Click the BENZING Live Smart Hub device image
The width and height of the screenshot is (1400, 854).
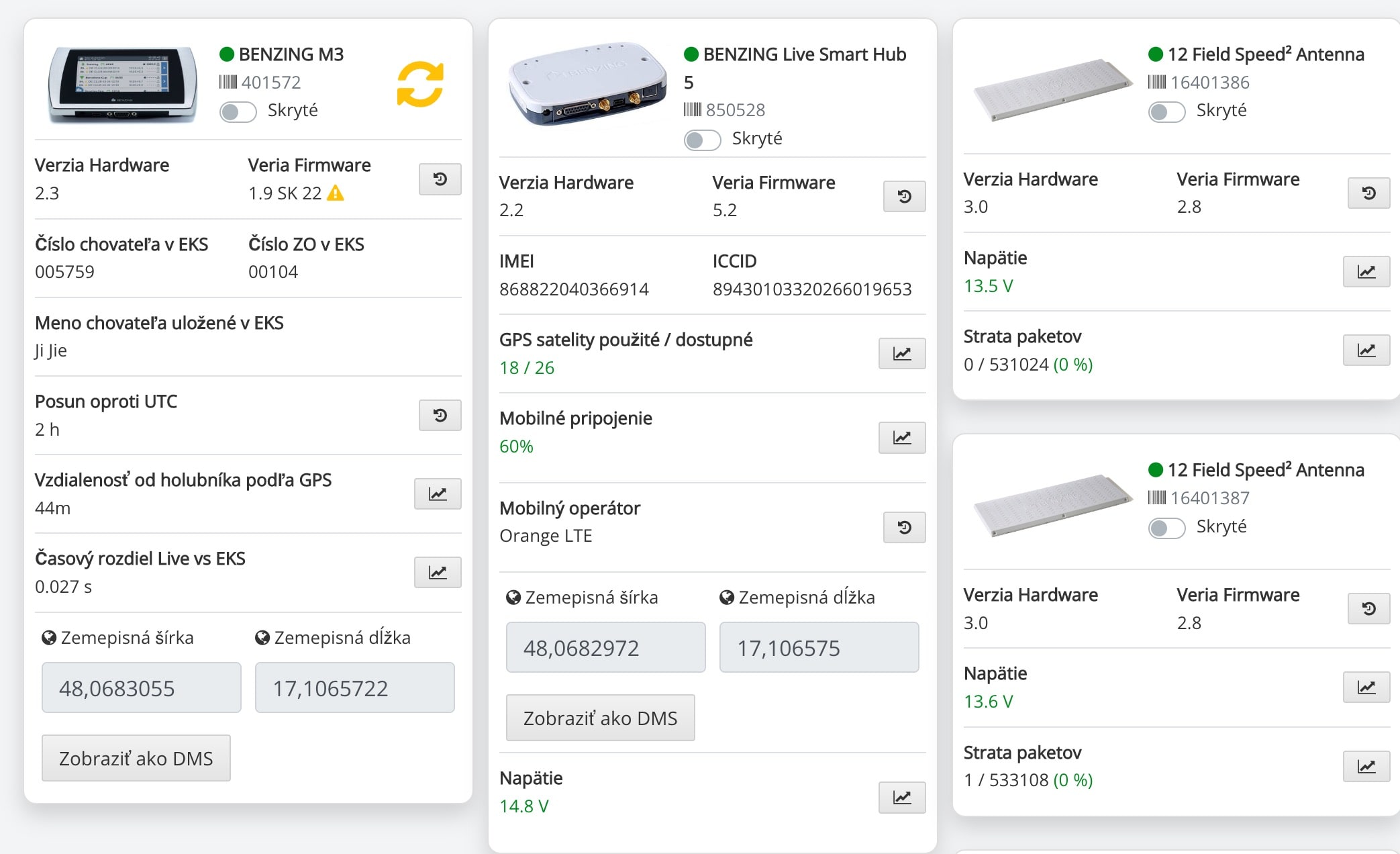click(587, 84)
